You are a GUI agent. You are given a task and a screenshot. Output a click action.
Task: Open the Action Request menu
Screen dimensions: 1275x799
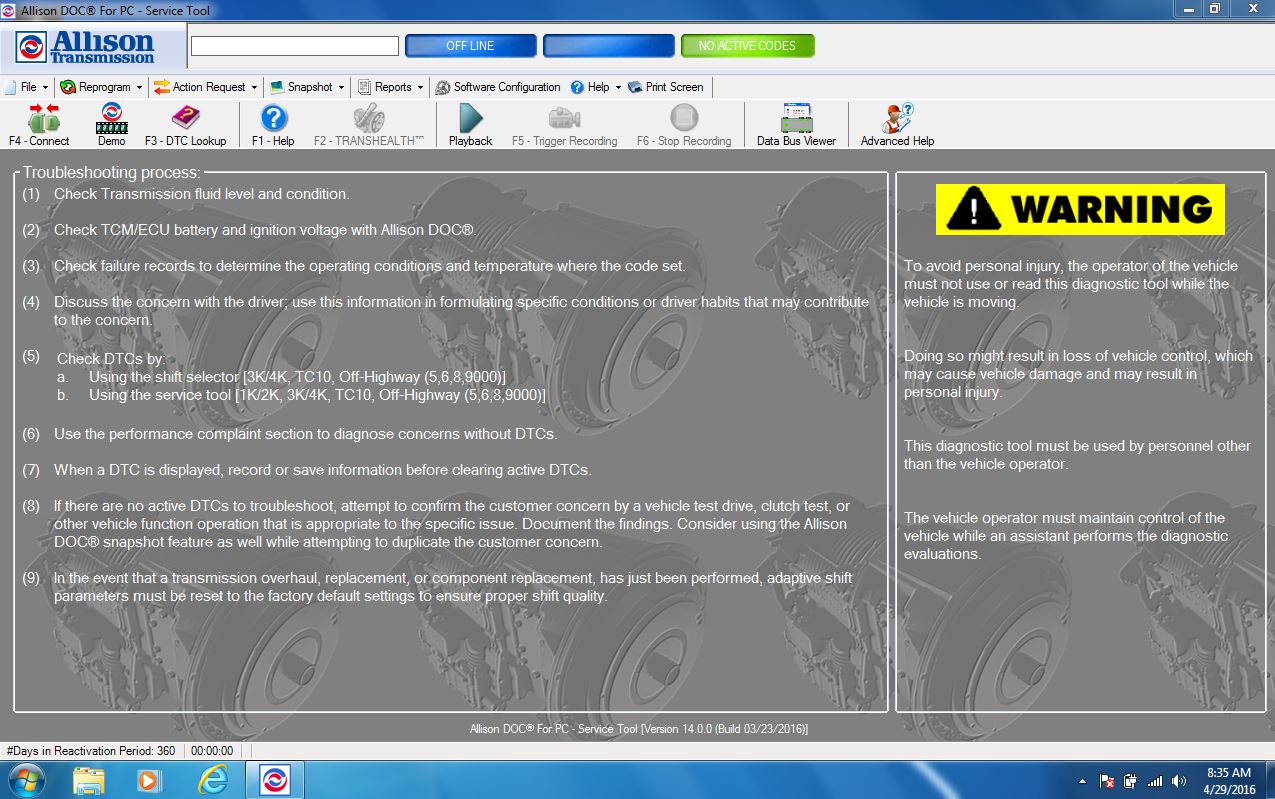click(x=206, y=87)
